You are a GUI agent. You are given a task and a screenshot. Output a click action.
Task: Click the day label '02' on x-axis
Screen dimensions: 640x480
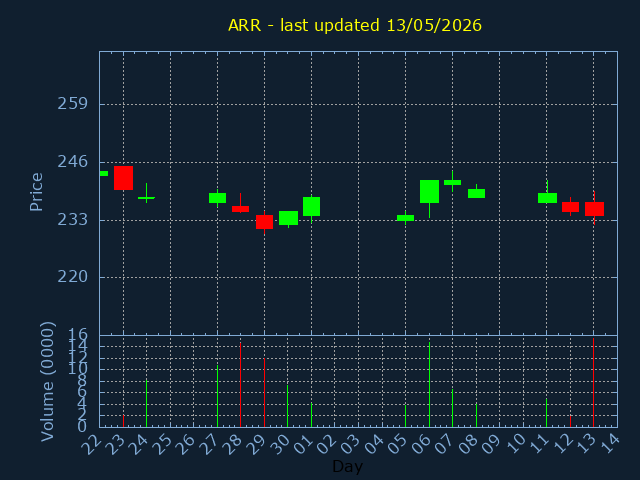(x=327, y=444)
